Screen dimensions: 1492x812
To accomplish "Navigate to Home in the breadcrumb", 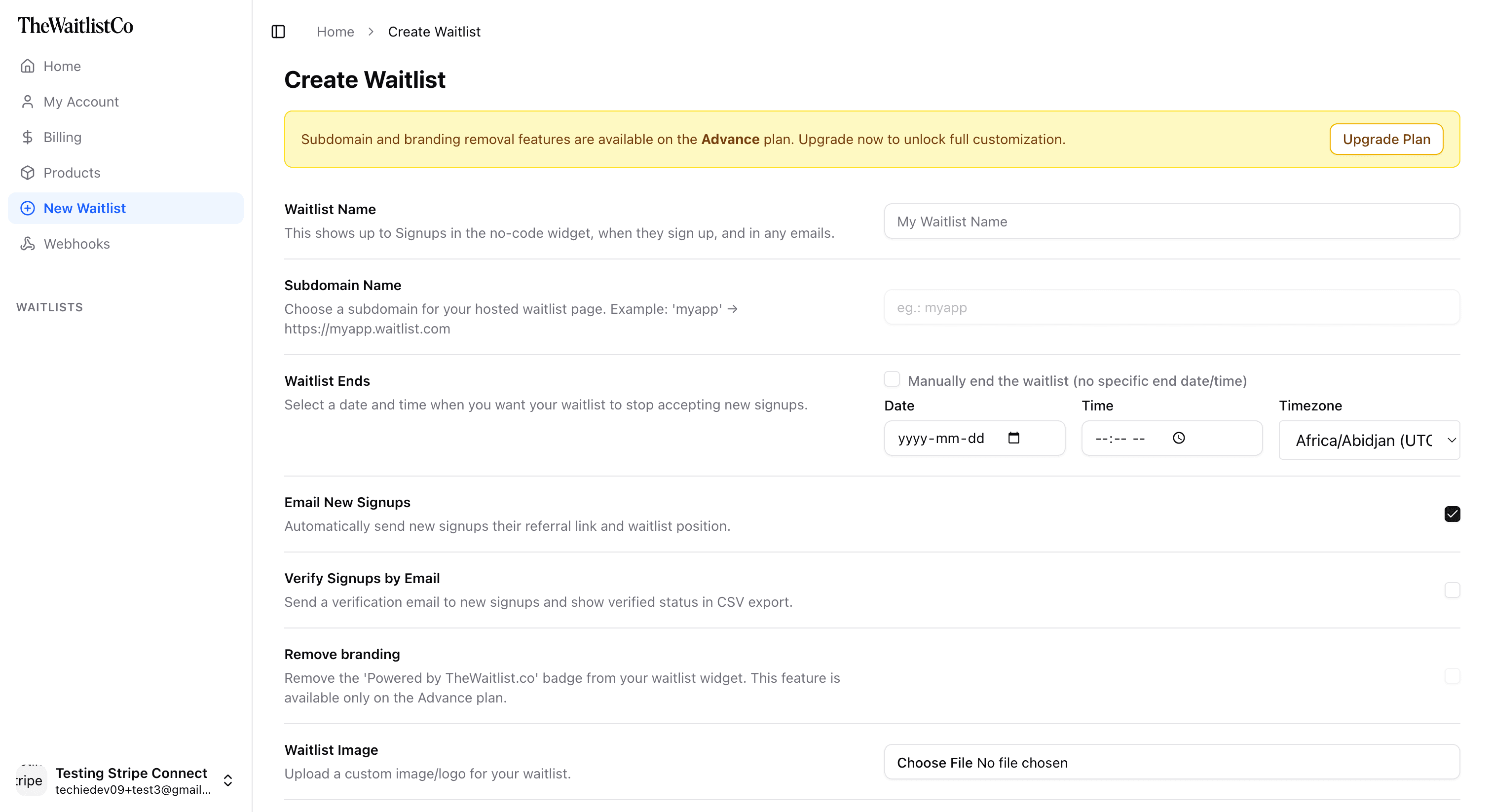I will tap(335, 31).
